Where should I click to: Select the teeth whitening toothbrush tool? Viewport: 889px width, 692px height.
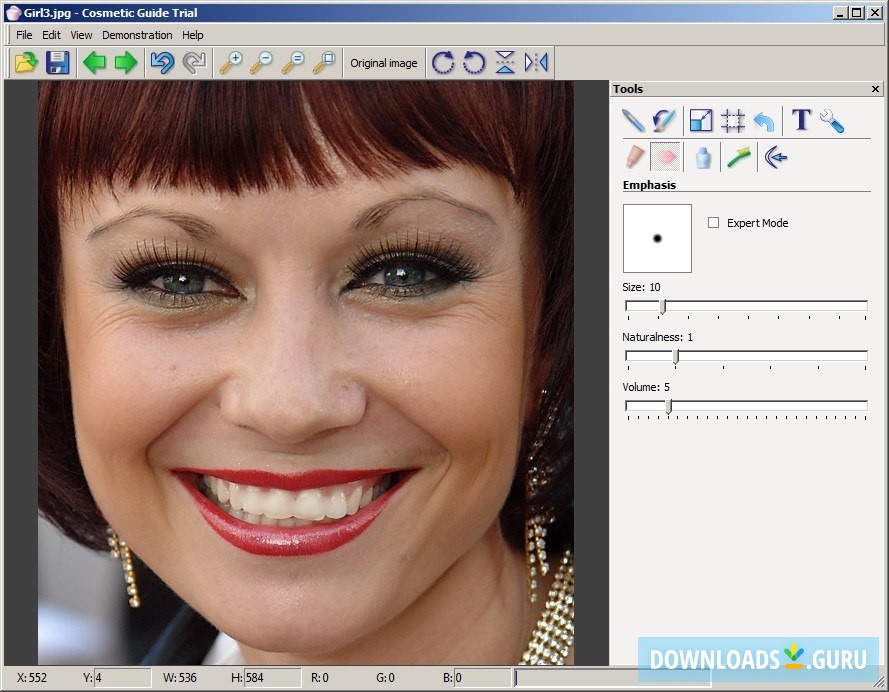(x=739, y=157)
